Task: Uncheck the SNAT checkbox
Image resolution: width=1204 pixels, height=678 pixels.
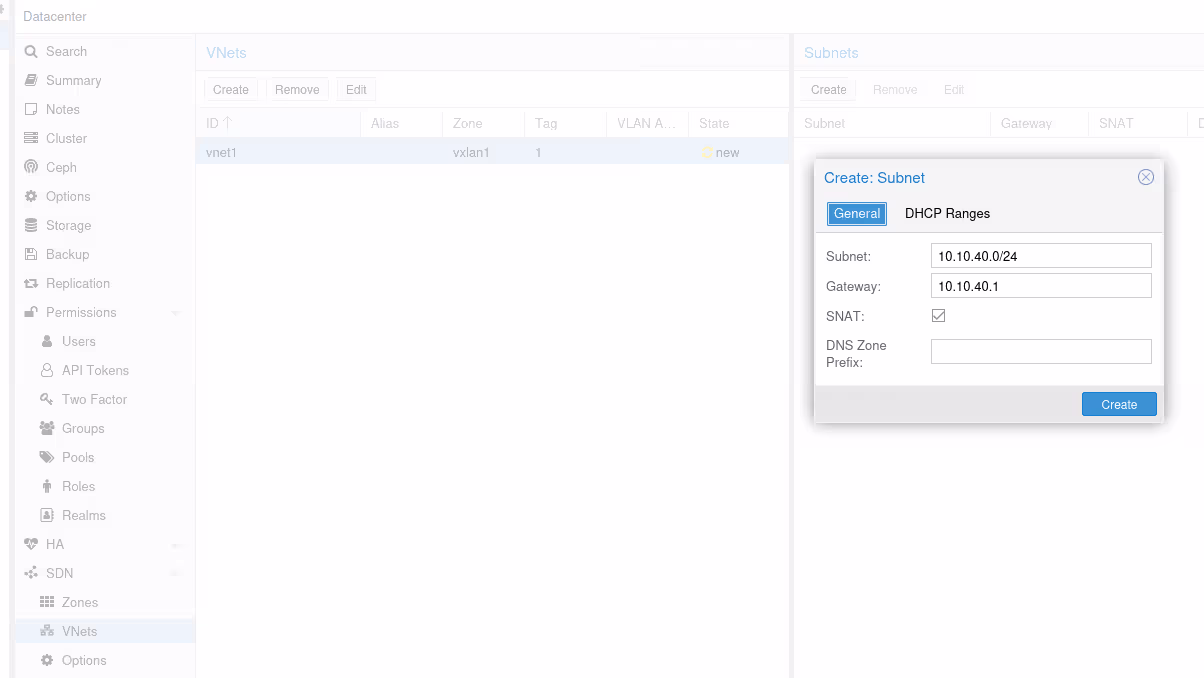Action: (938, 316)
